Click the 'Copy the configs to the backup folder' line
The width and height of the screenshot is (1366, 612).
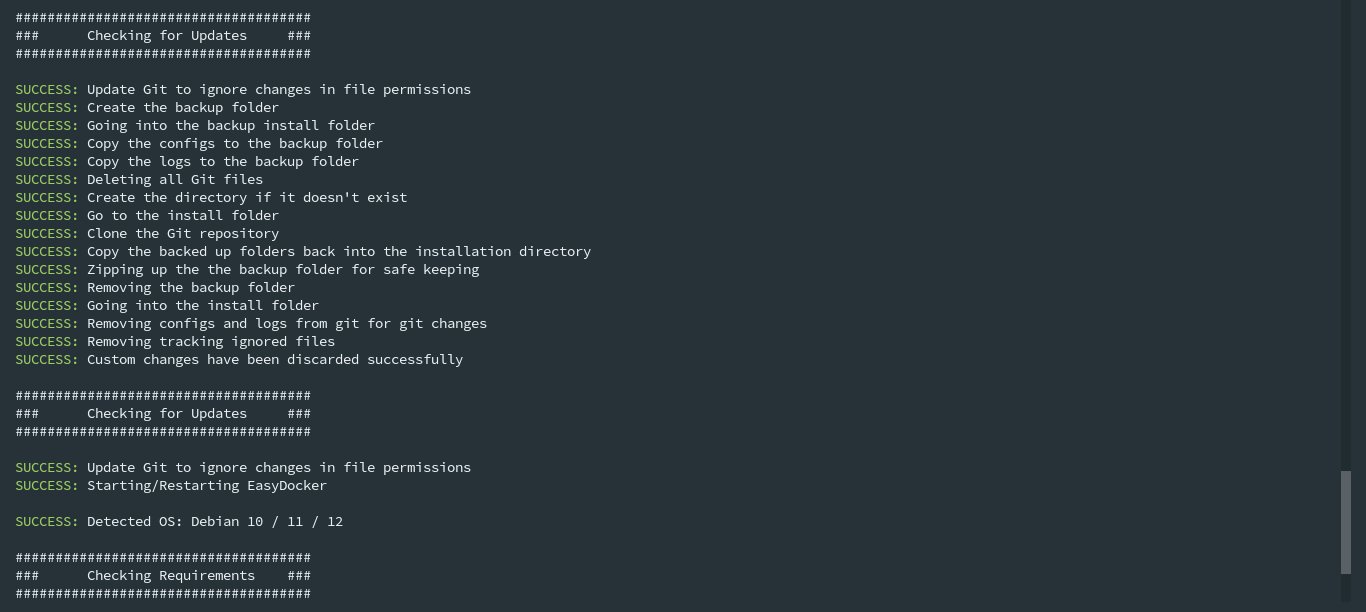pyautogui.click(x=199, y=143)
